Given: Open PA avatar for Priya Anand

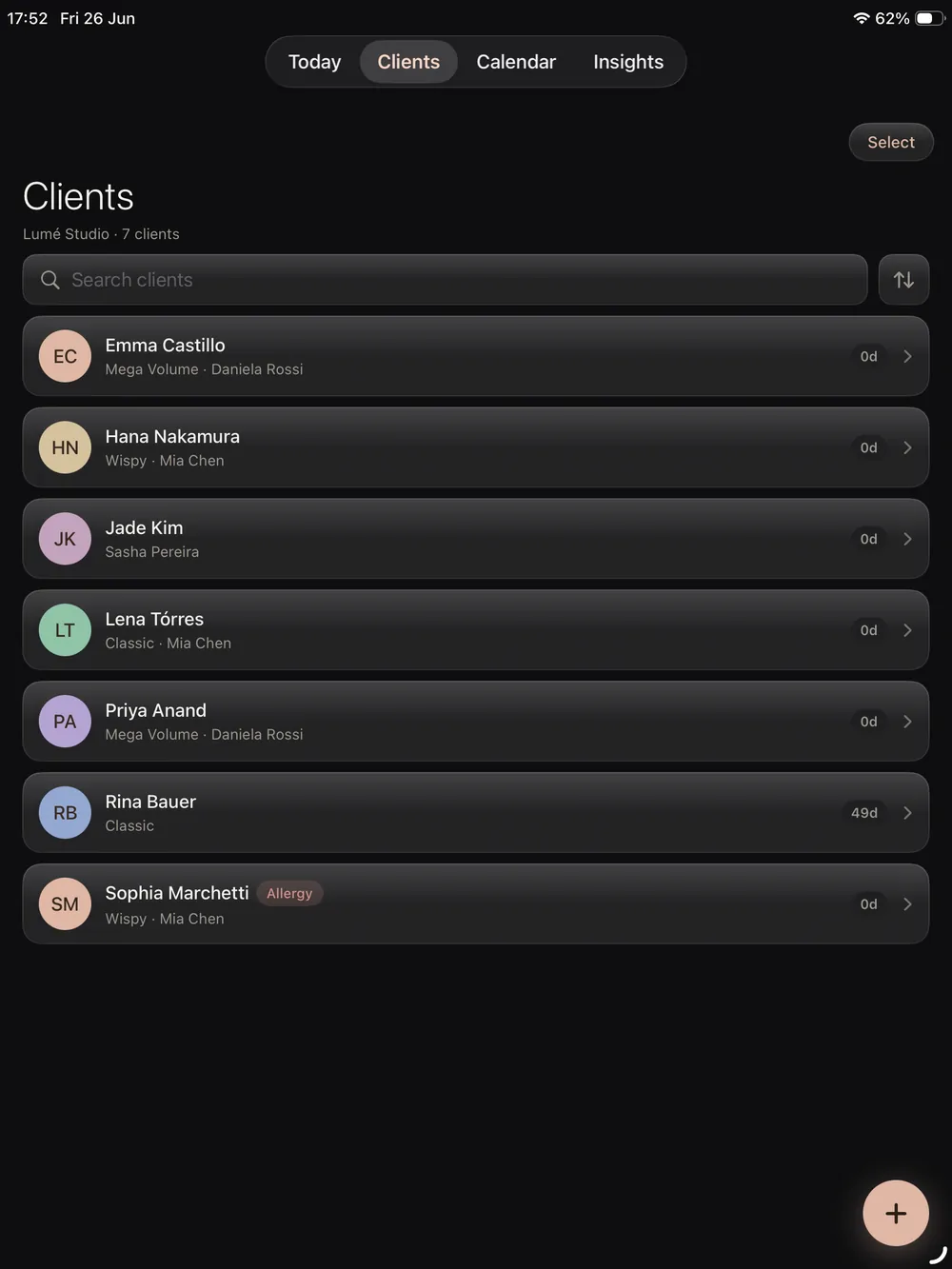Looking at the screenshot, I should point(65,722).
